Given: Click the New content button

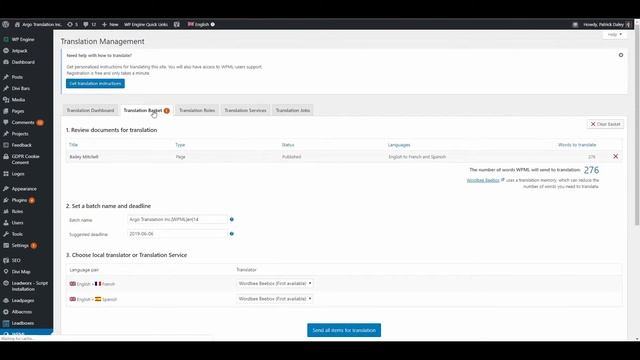Looking at the screenshot, I should [x=110, y=24].
